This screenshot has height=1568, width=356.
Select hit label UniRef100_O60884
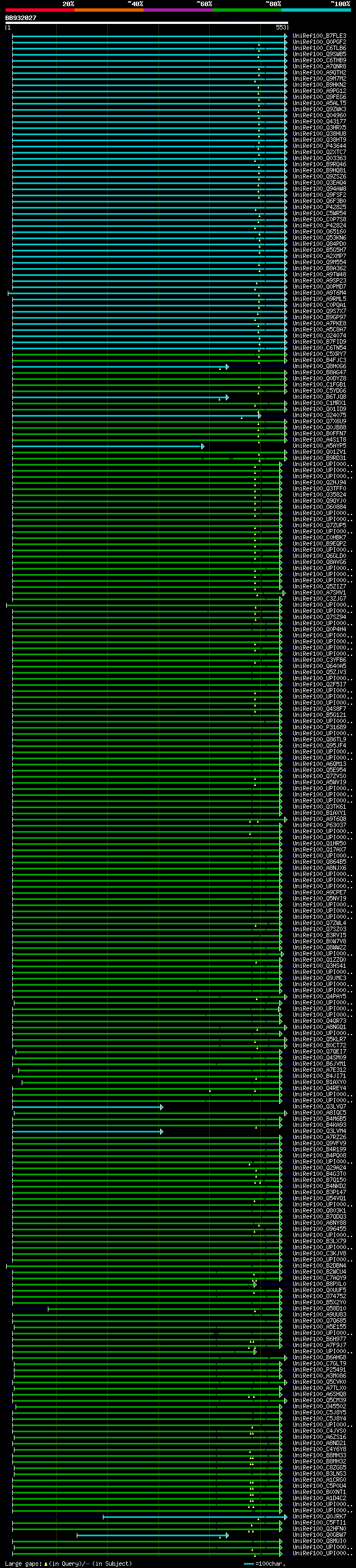[319, 507]
